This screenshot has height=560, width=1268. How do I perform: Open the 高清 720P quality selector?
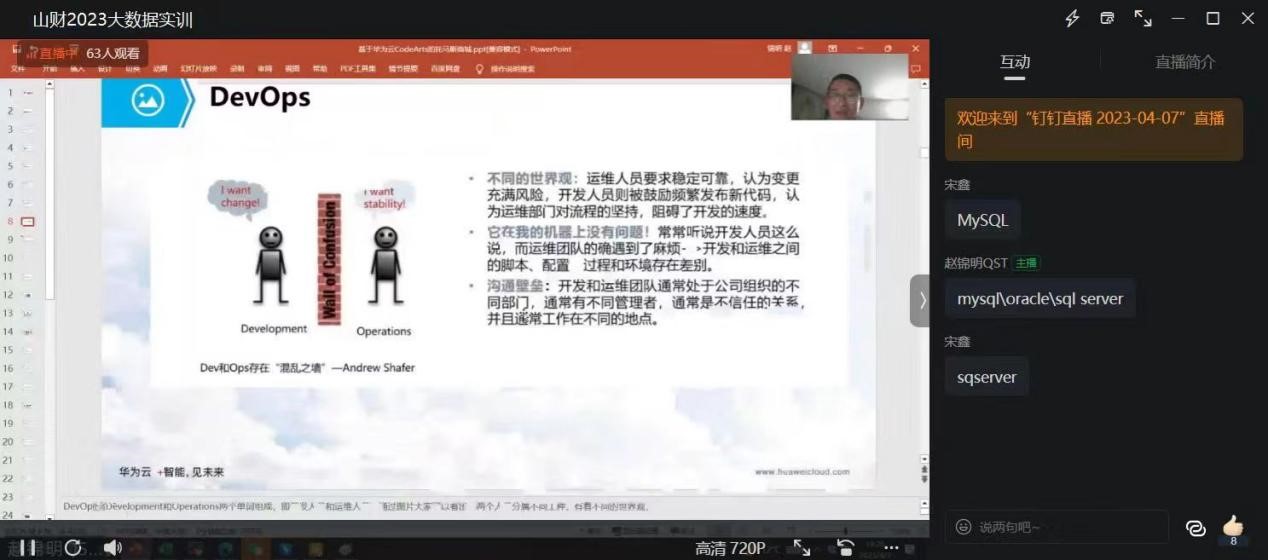(730, 548)
